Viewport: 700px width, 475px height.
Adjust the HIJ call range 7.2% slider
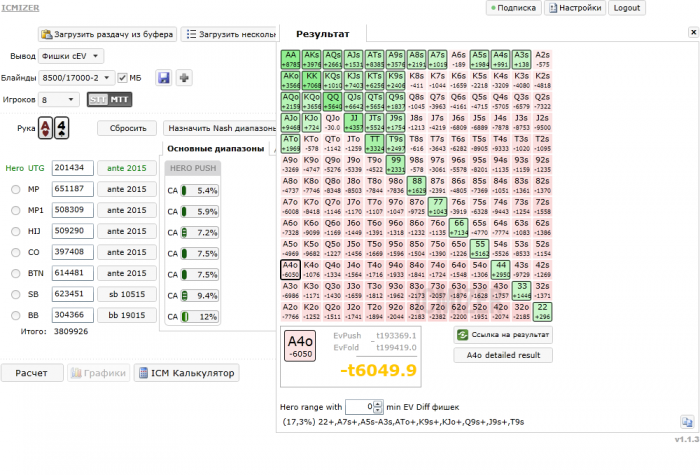200,233
